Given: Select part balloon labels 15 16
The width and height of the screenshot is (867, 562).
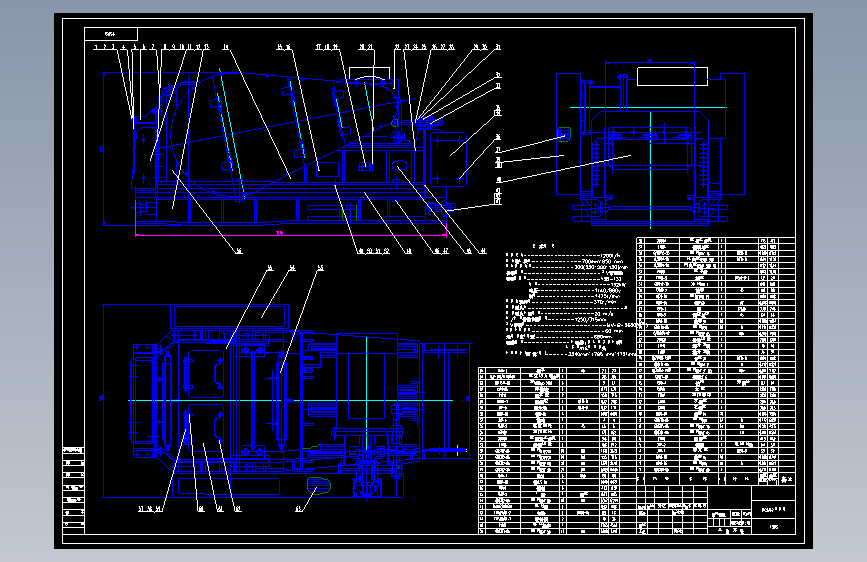Looking at the screenshot, I should [284, 47].
